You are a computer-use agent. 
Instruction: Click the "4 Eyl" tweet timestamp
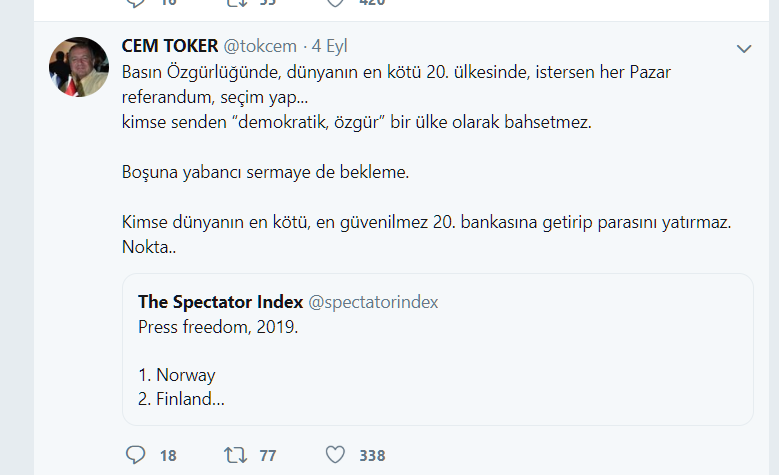click(330, 47)
